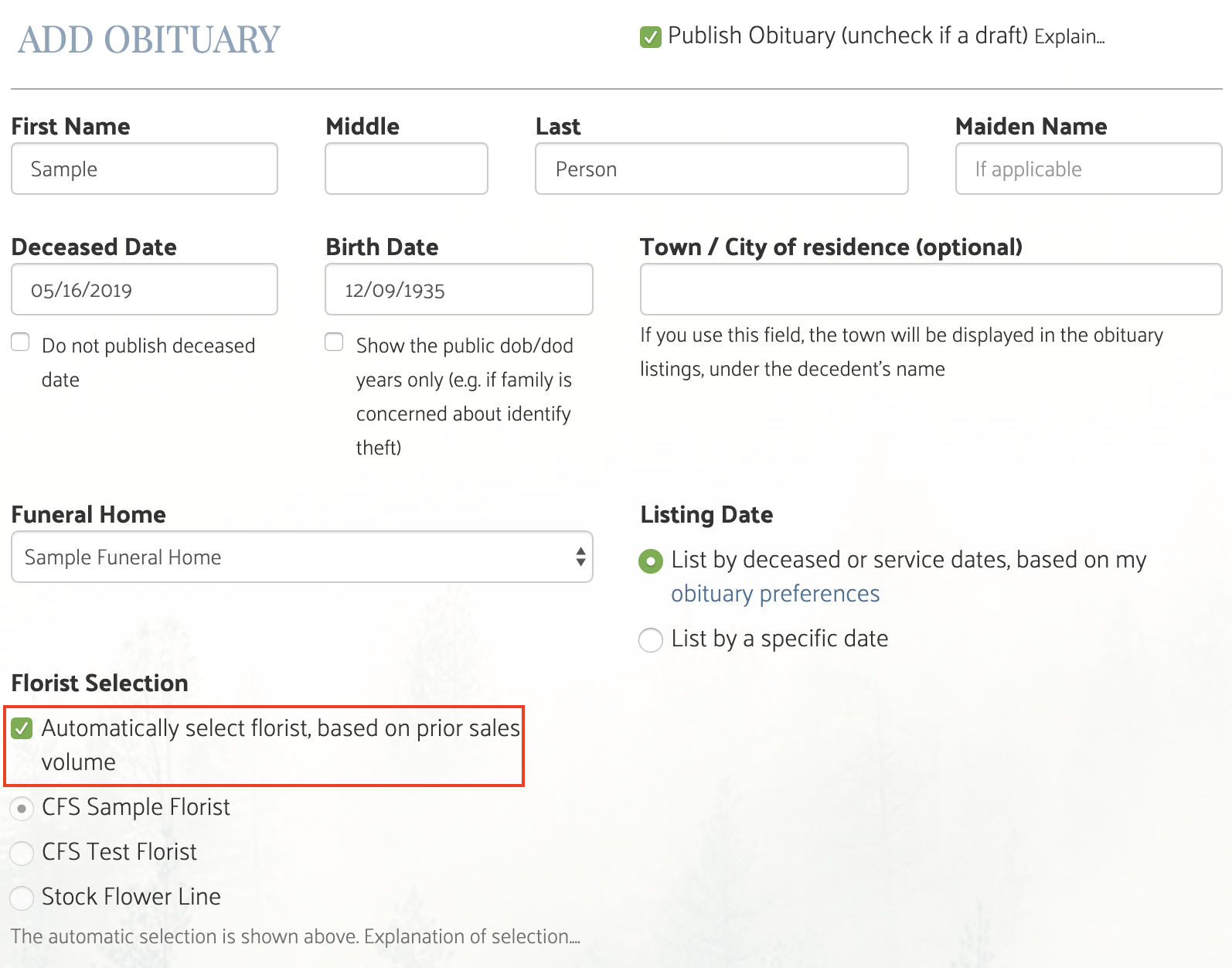Focus the Town / City of residence field

coord(931,289)
